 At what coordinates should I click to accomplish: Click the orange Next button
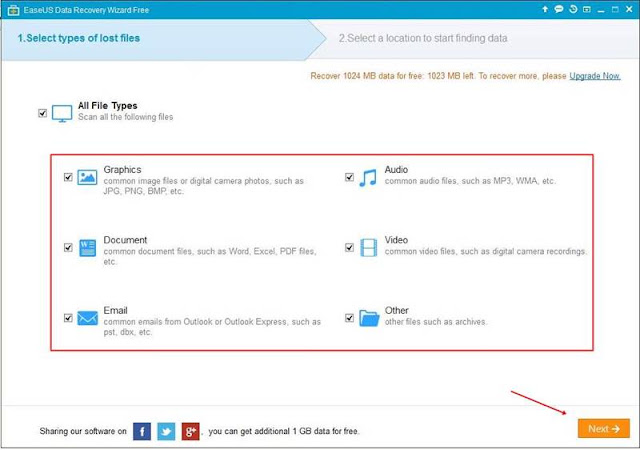pyautogui.click(x=604, y=429)
